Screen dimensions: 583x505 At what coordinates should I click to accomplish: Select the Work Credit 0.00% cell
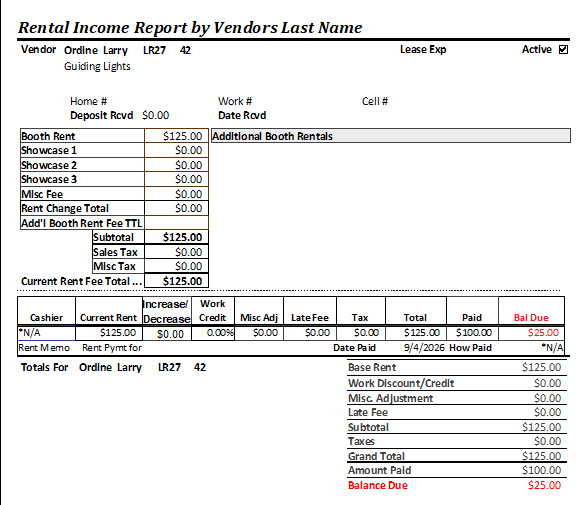(x=213, y=333)
